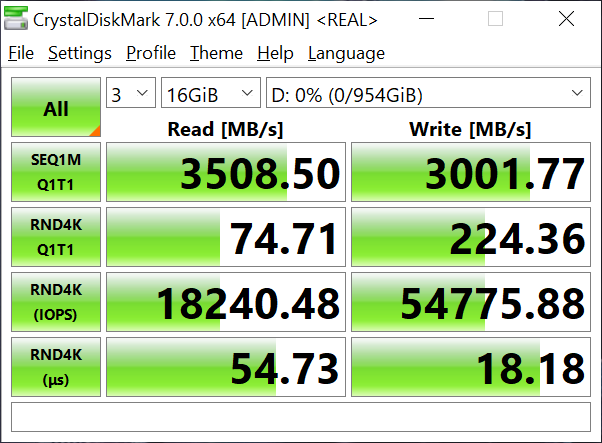The height and width of the screenshot is (443, 602).
Task: Open the Language menu
Action: click(346, 53)
